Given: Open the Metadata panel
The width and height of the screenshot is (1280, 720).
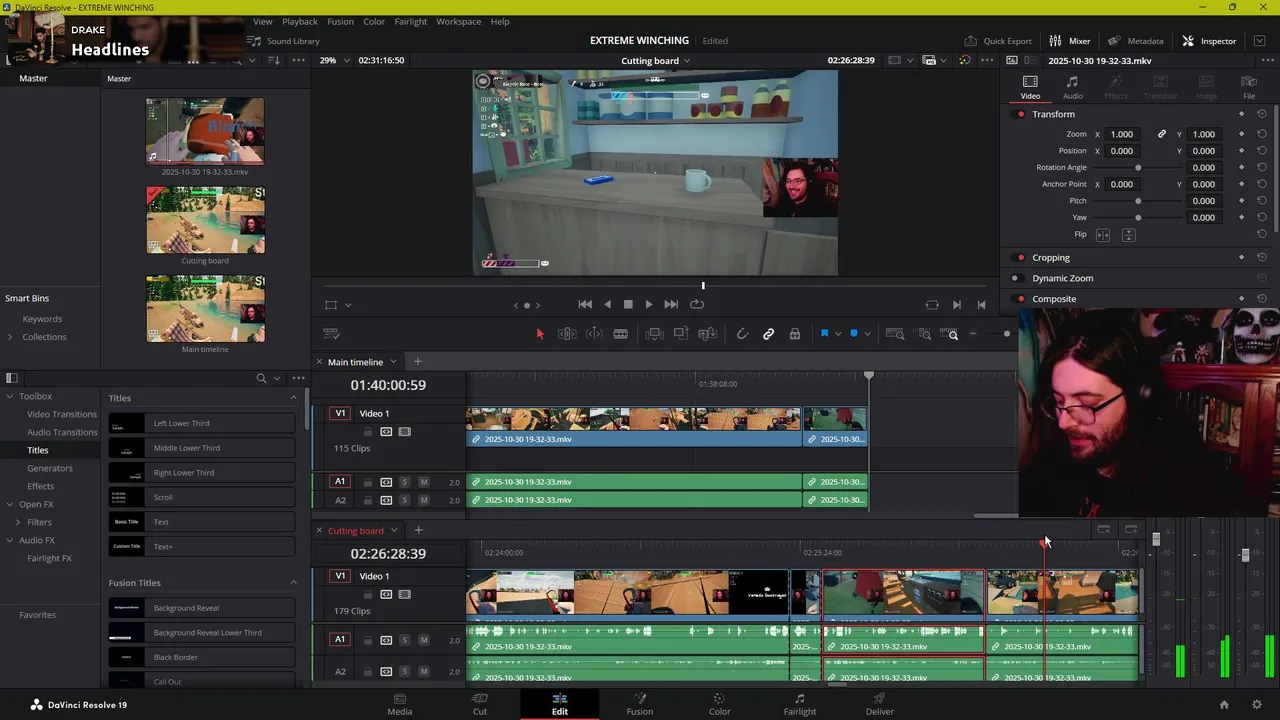Looking at the screenshot, I should pos(1135,41).
